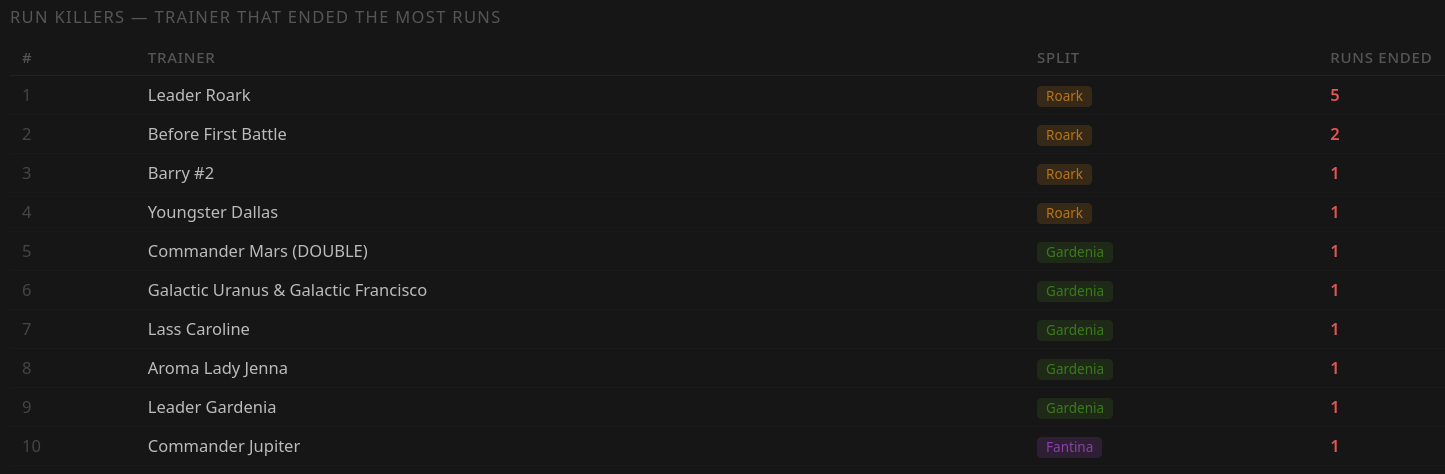The image size is (1445, 474).
Task: Click the Youngster Dallas trainer name
Action: click(213, 212)
